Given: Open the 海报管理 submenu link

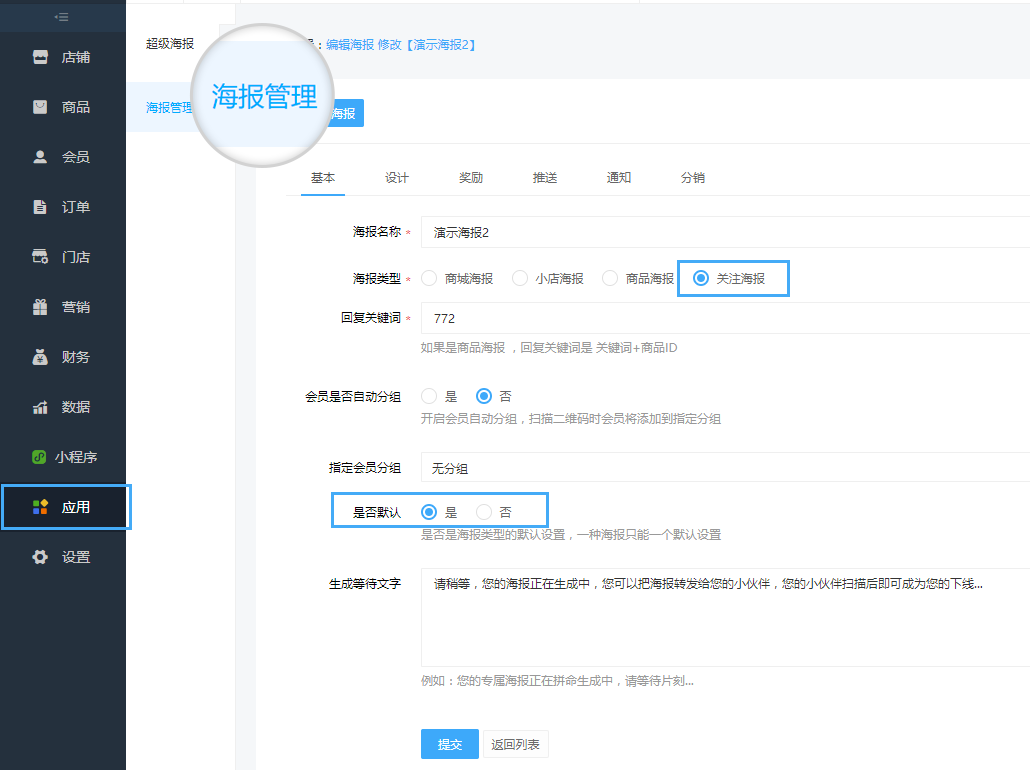Looking at the screenshot, I should pyautogui.click(x=169, y=107).
